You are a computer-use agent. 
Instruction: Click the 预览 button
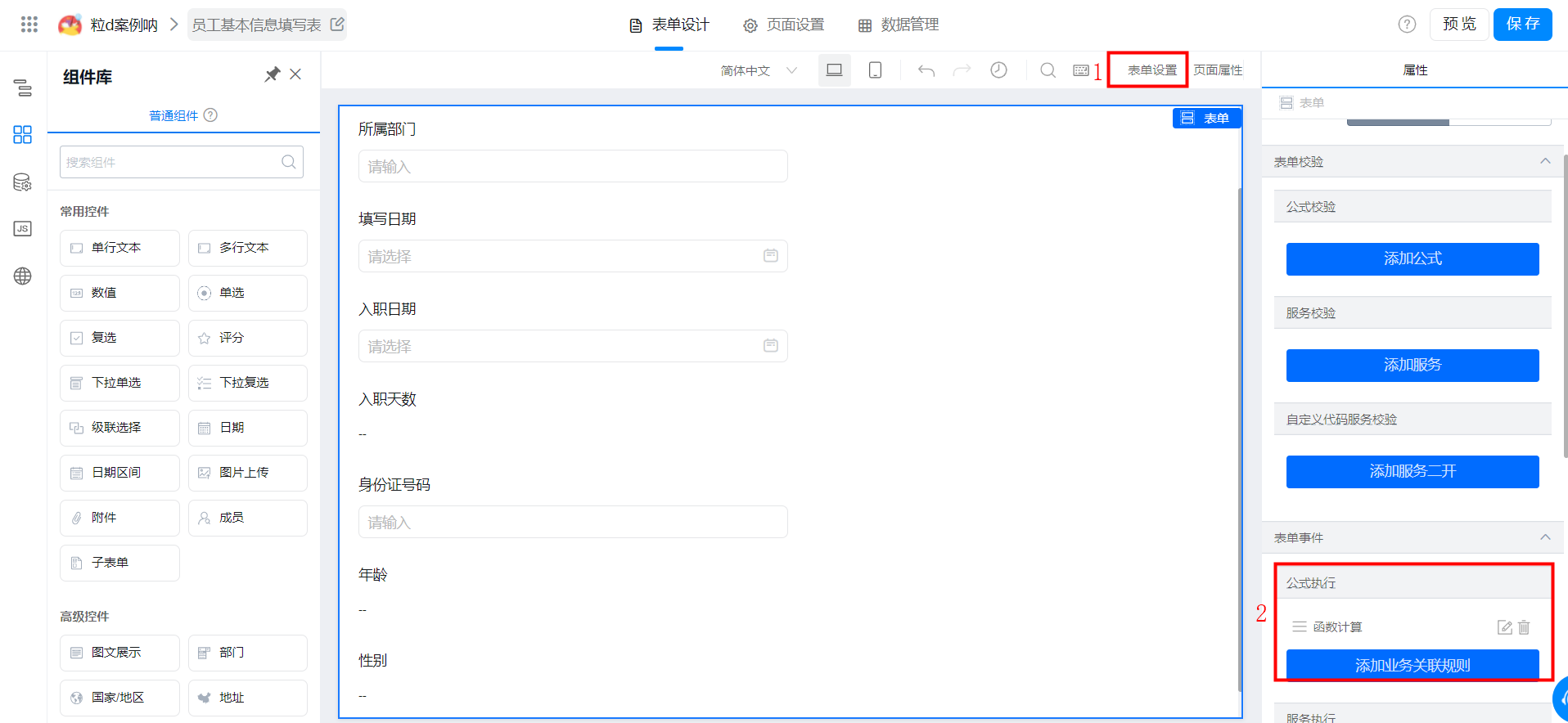[x=1459, y=25]
